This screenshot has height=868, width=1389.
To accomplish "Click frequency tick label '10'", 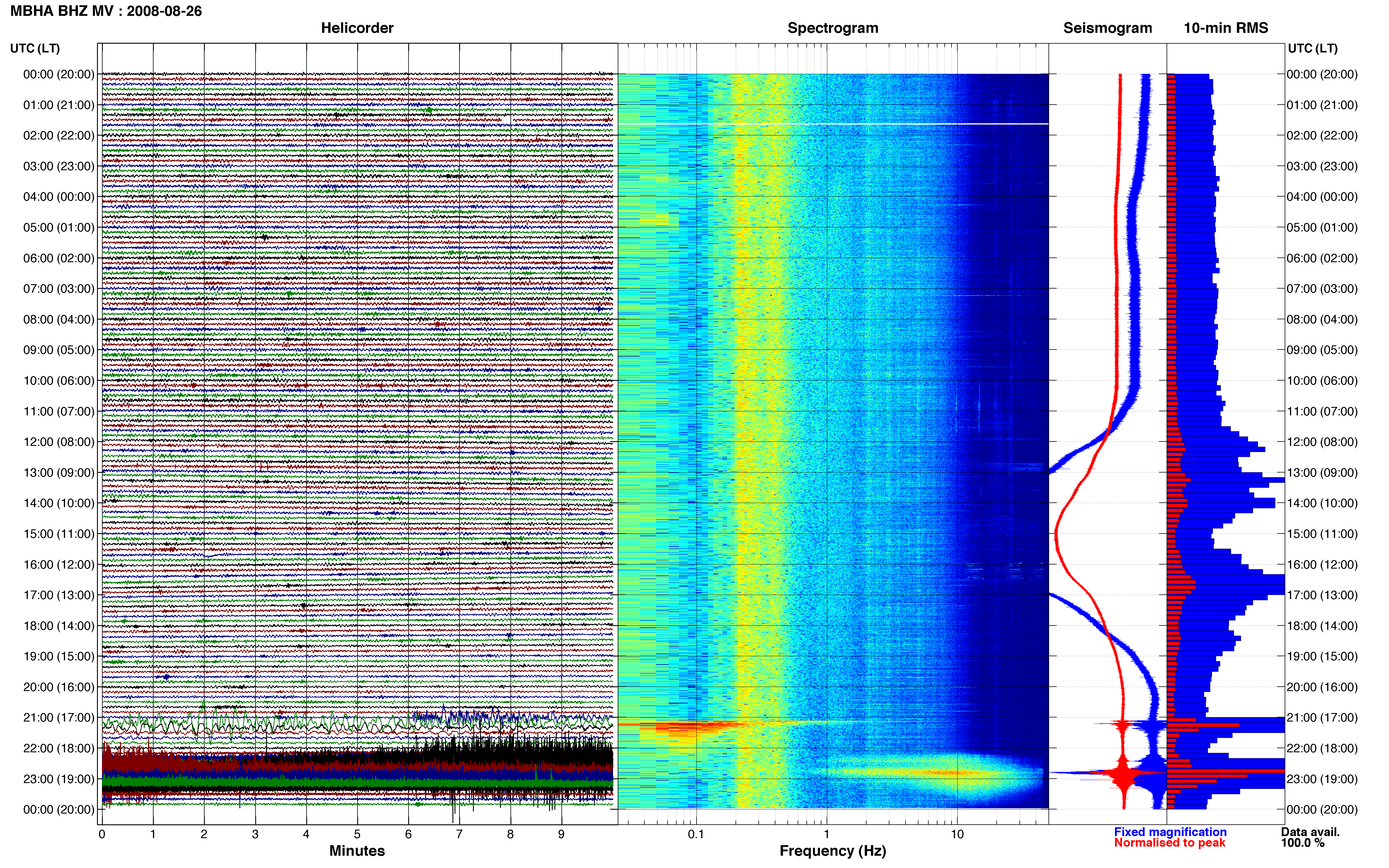I will point(957,835).
